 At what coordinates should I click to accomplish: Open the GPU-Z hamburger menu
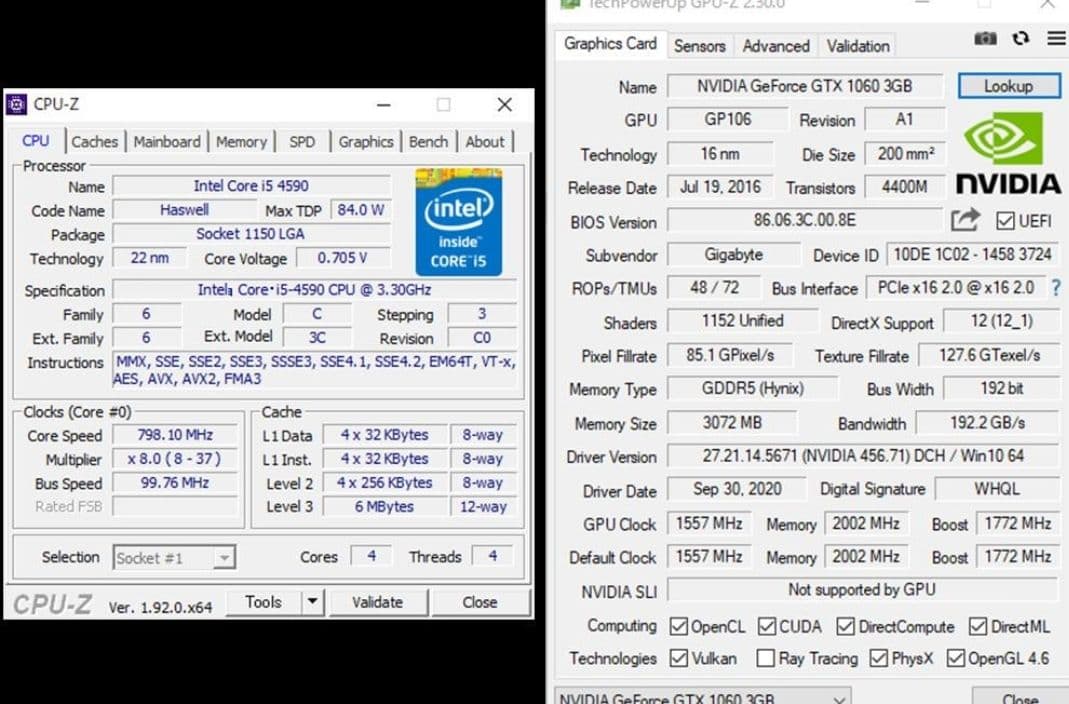pos(1055,38)
